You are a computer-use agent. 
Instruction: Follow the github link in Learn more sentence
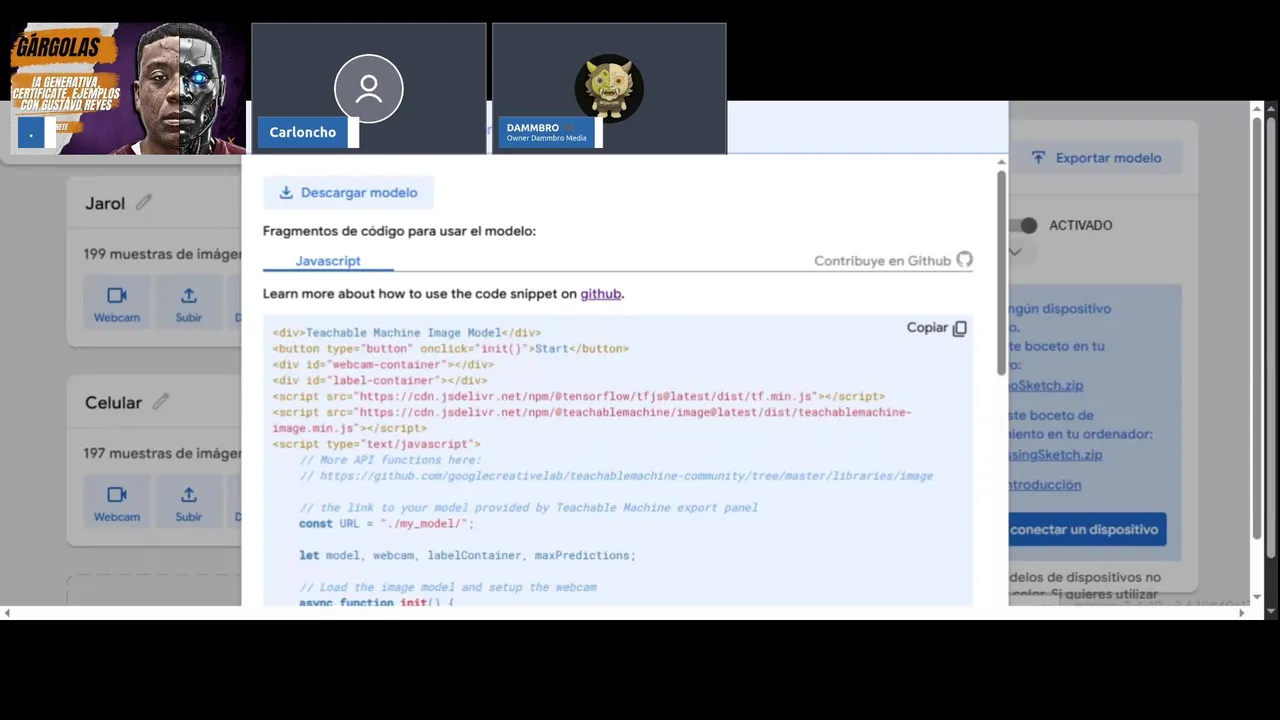pyautogui.click(x=600, y=294)
